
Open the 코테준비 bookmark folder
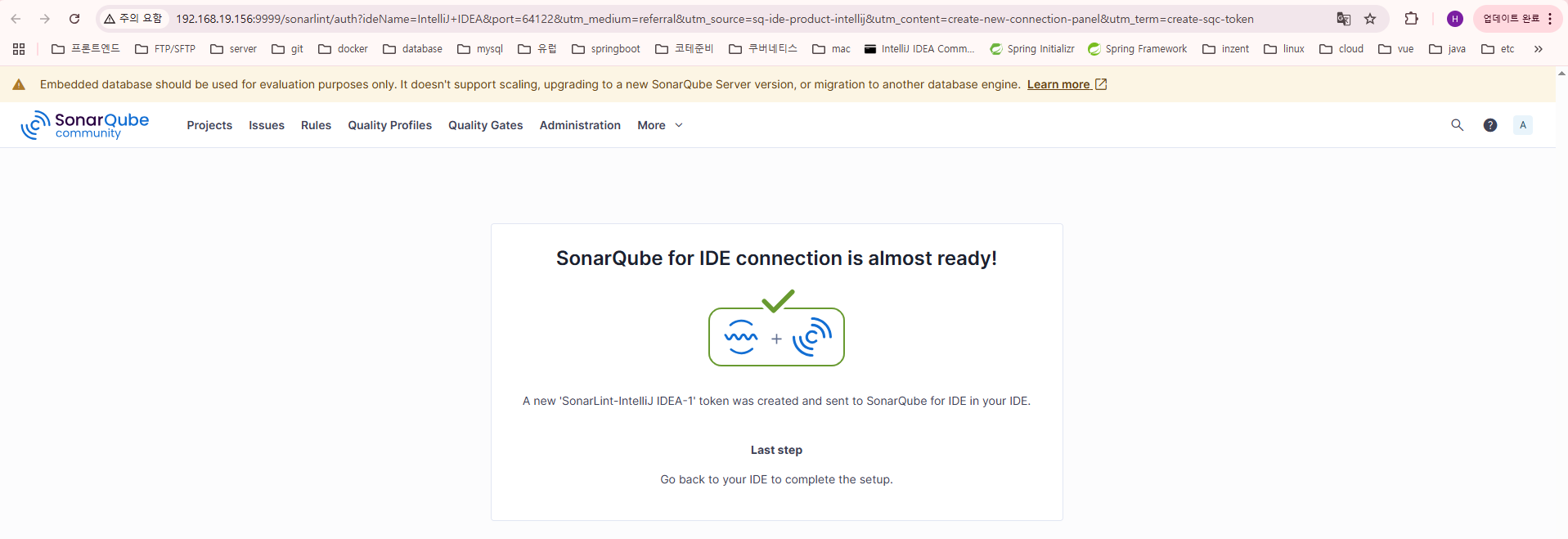(x=685, y=49)
